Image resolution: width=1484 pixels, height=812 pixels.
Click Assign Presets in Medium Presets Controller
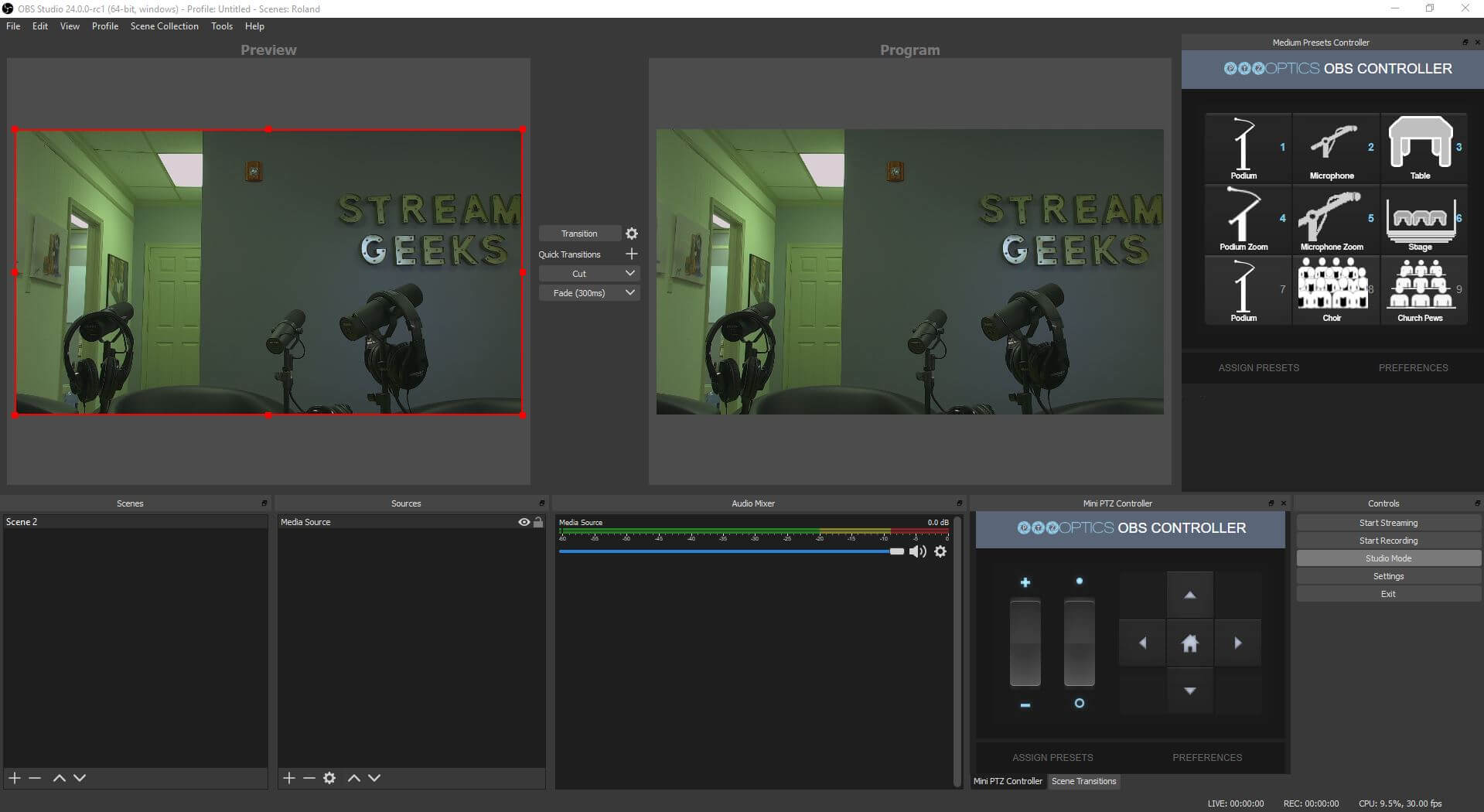pyautogui.click(x=1259, y=368)
